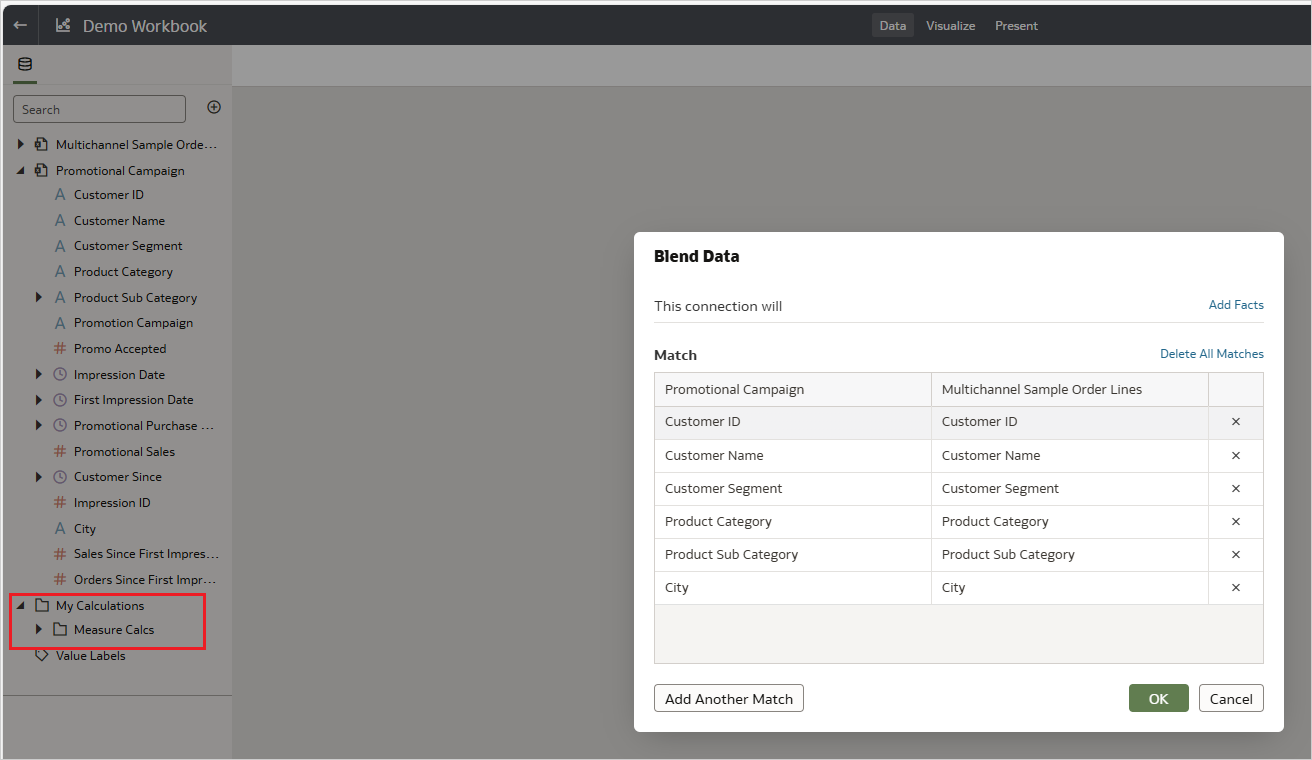This screenshot has height=760, width=1312.
Task: Click inside the Search field
Action: point(98,108)
